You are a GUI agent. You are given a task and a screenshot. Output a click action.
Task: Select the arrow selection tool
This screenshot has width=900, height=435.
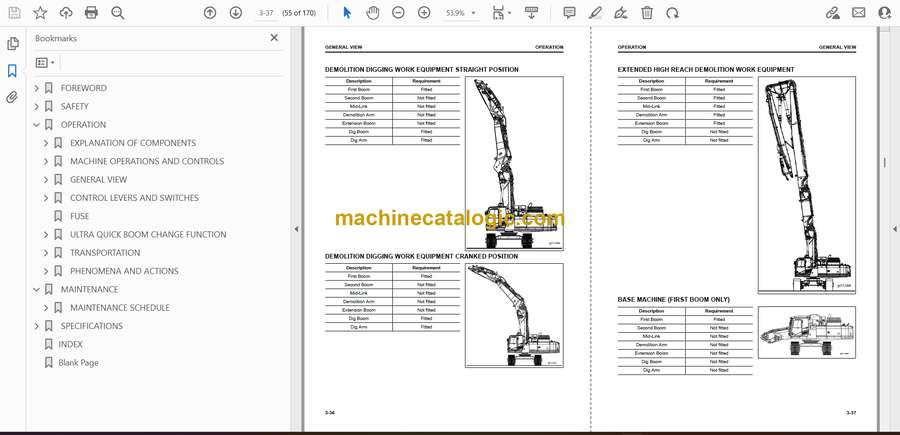coord(347,13)
